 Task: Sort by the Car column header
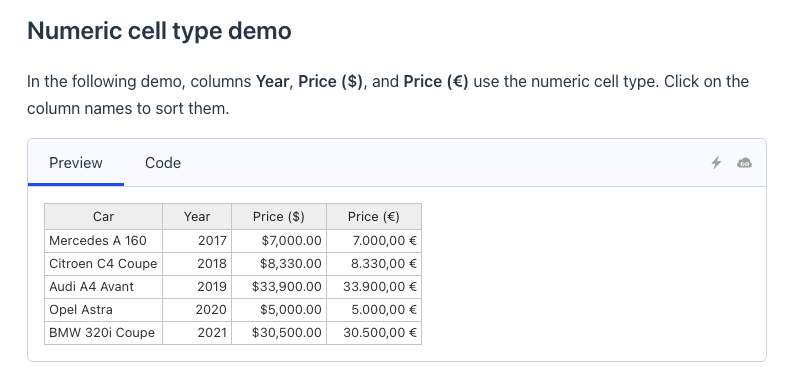[103, 217]
